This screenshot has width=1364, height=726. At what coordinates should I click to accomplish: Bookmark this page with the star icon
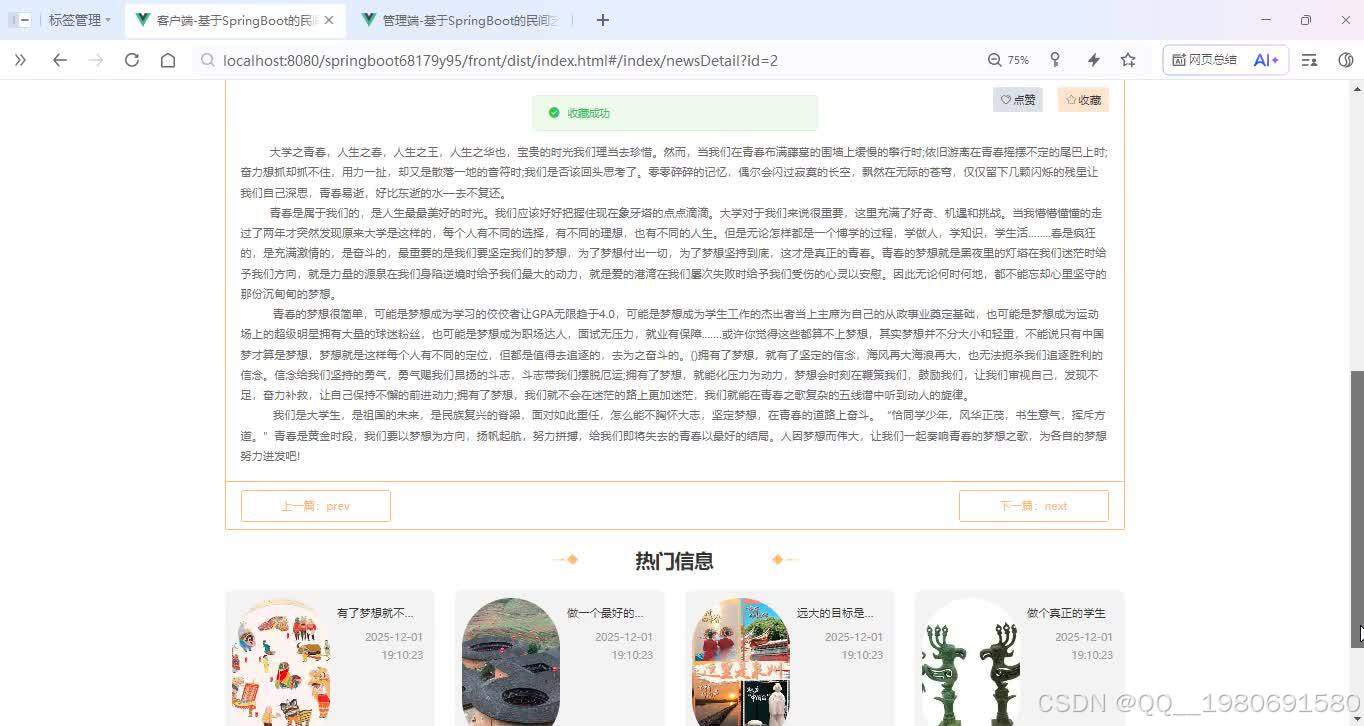tap(1128, 60)
